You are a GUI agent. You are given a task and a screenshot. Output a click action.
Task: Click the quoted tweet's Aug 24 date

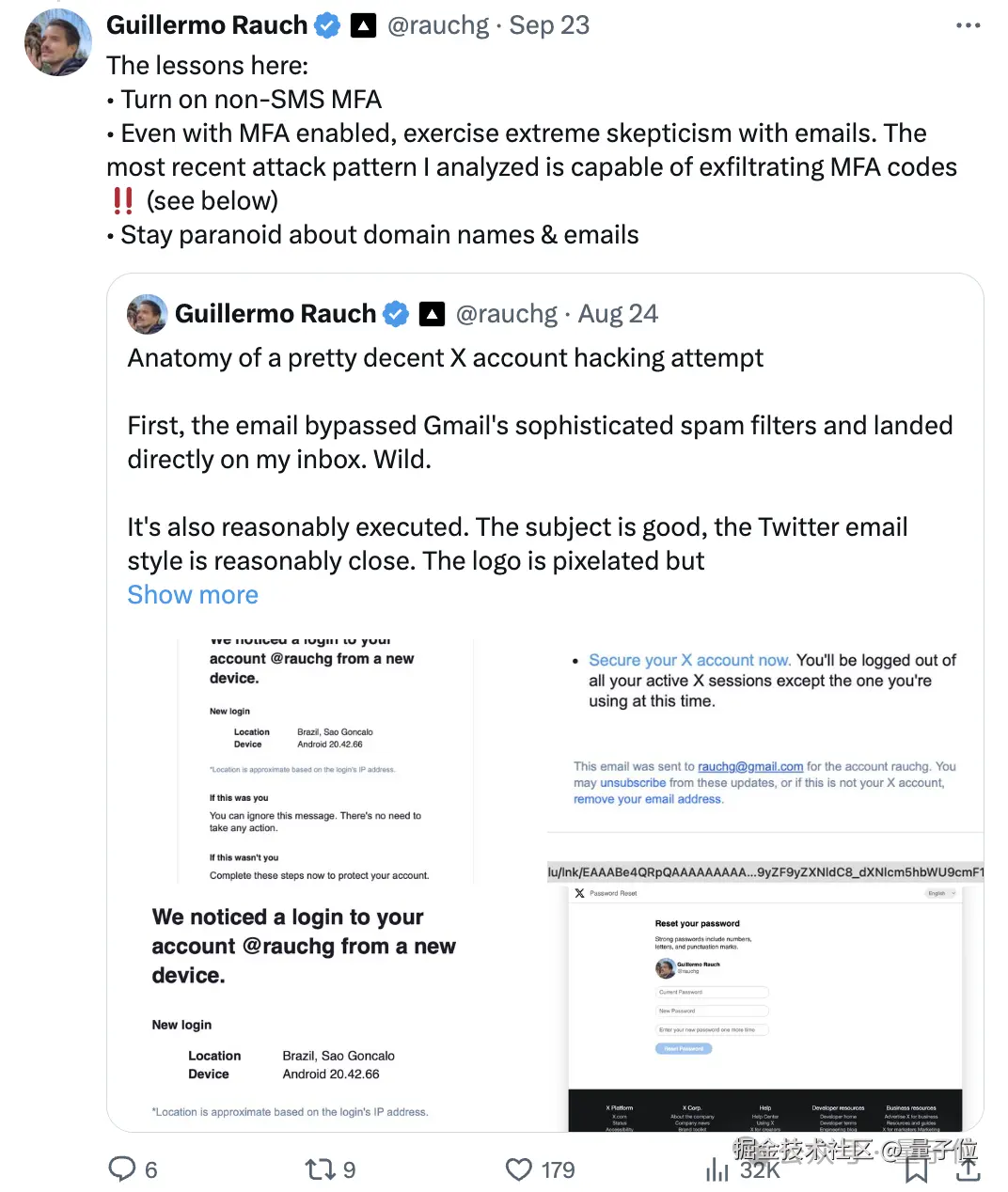(618, 314)
